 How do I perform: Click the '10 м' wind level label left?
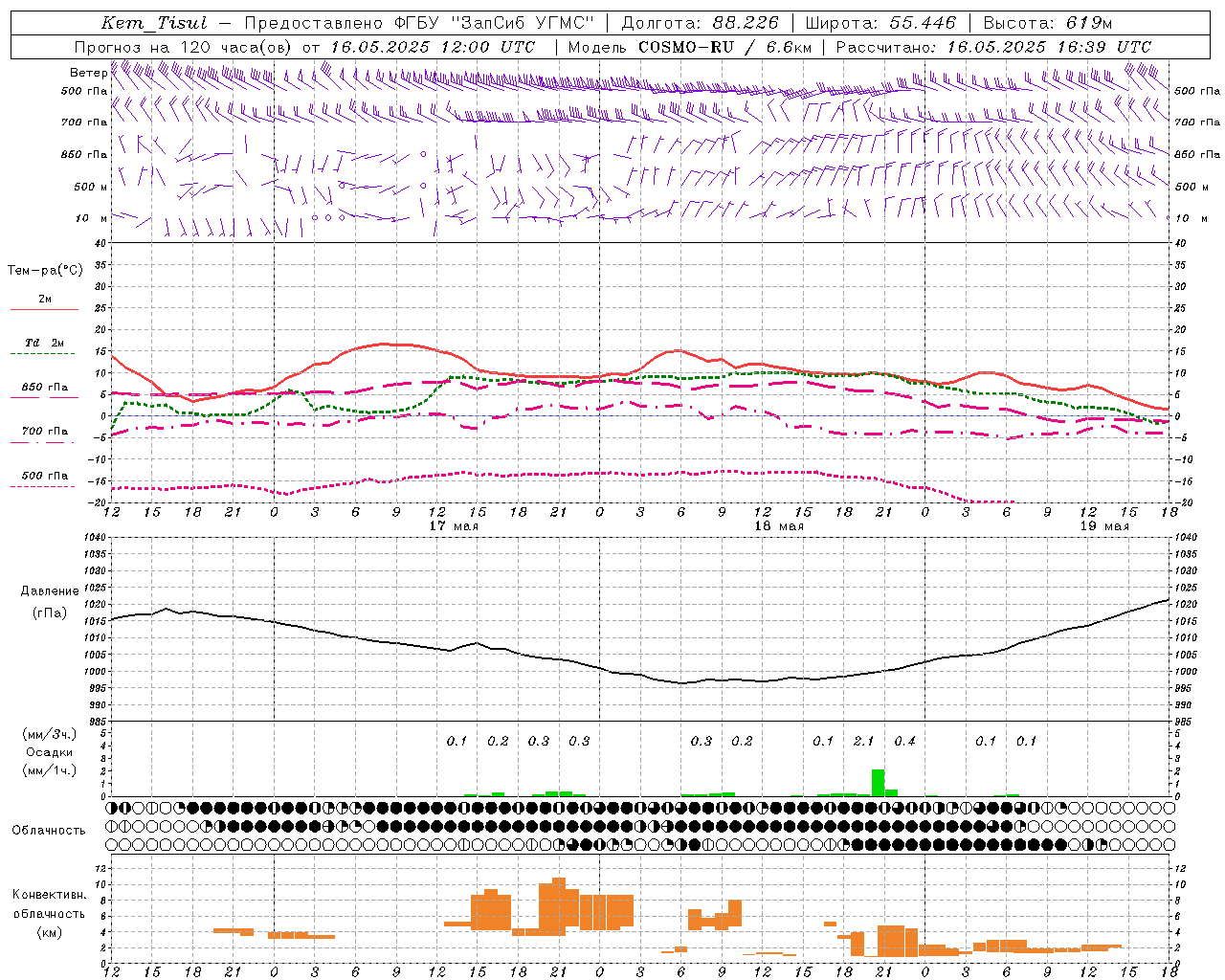(x=91, y=218)
